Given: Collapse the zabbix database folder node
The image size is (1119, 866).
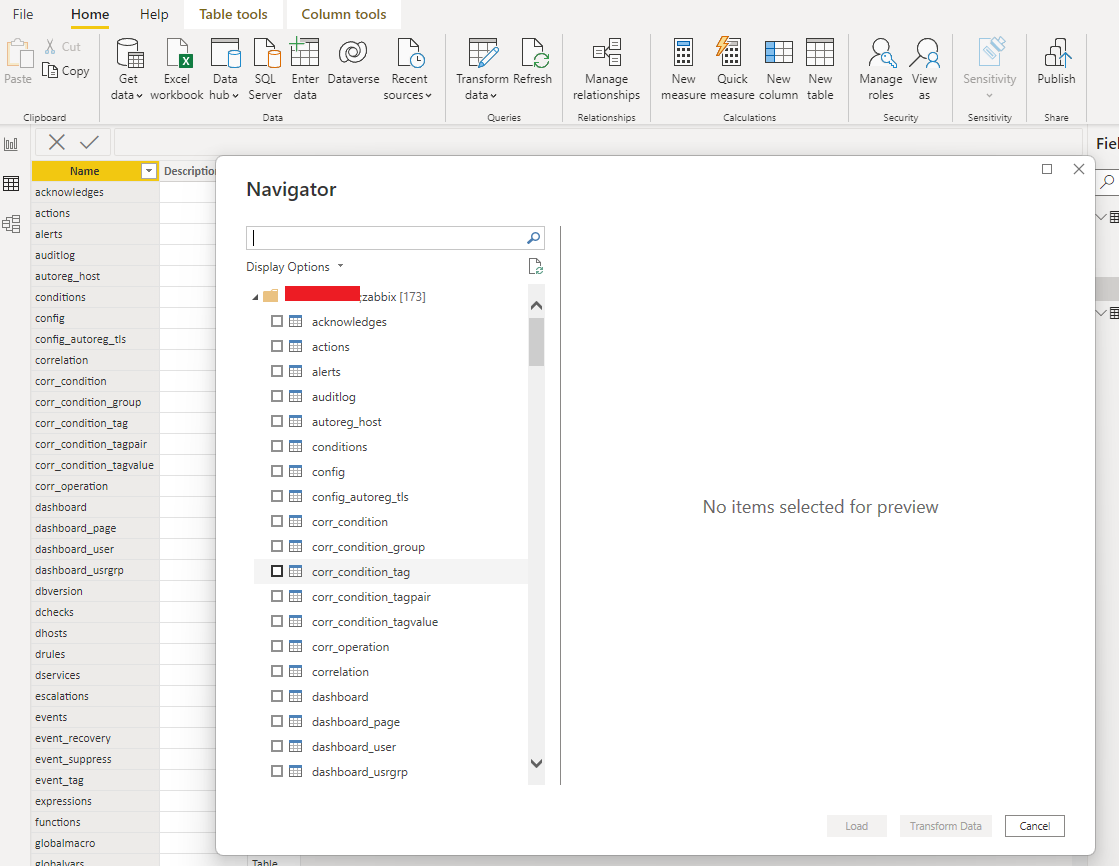Looking at the screenshot, I should (x=254, y=297).
